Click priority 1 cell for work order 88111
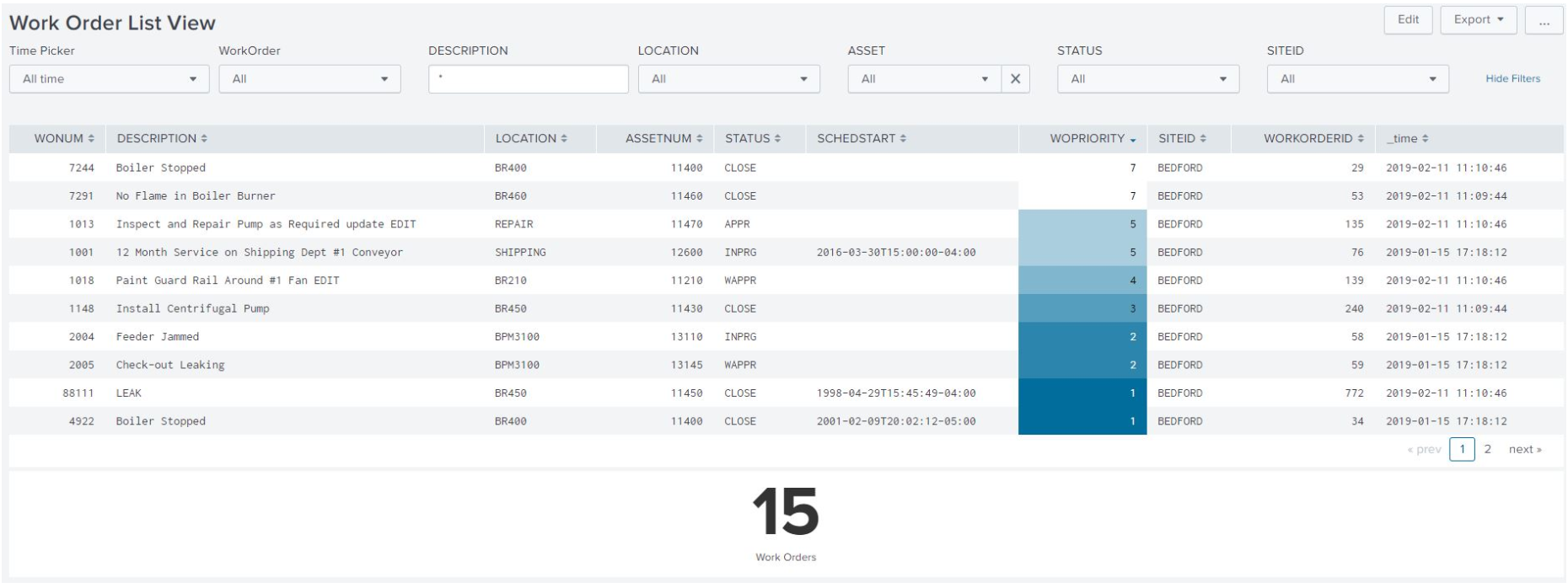 click(x=1082, y=393)
